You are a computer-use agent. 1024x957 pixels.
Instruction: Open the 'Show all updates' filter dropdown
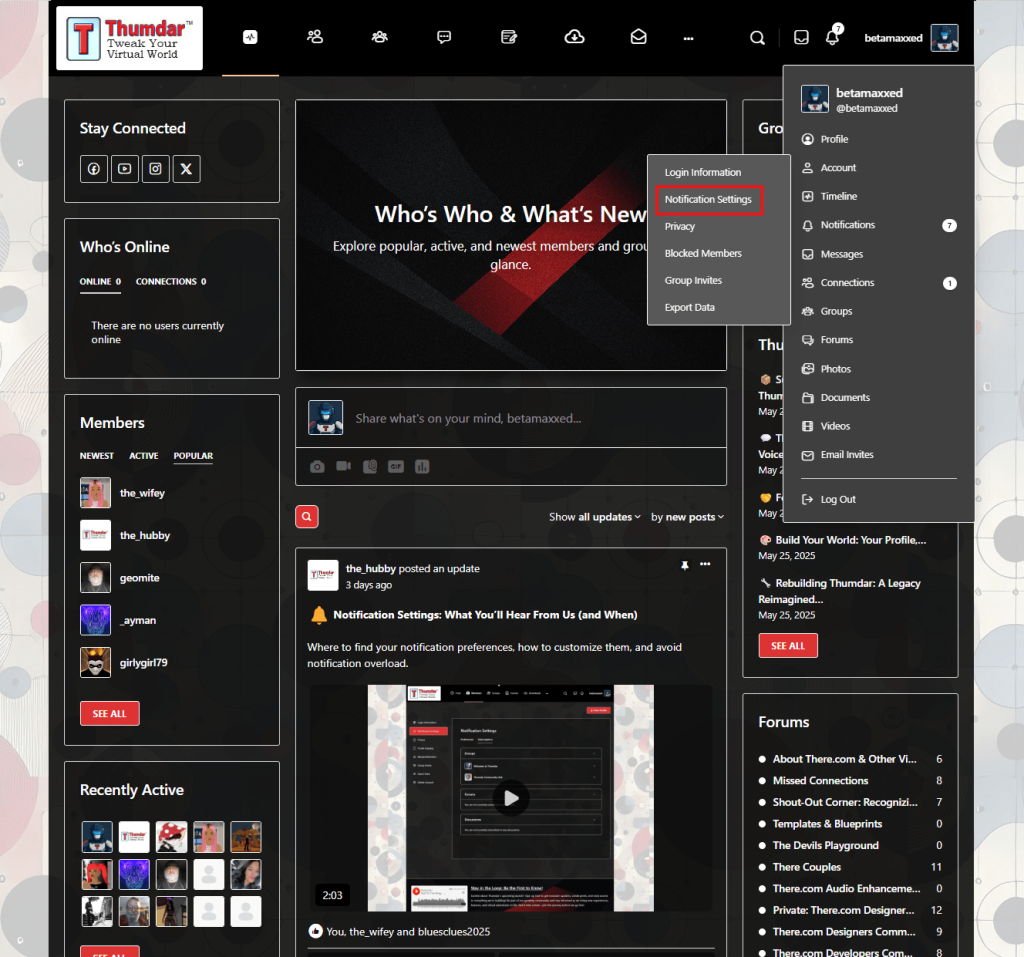click(594, 517)
